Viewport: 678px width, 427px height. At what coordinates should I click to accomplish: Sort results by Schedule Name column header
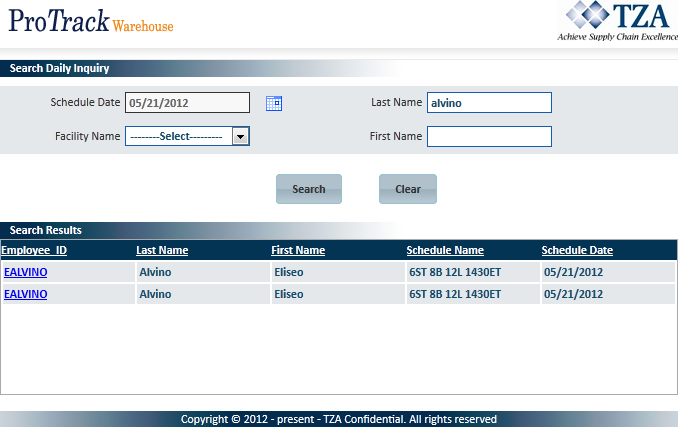click(x=445, y=250)
